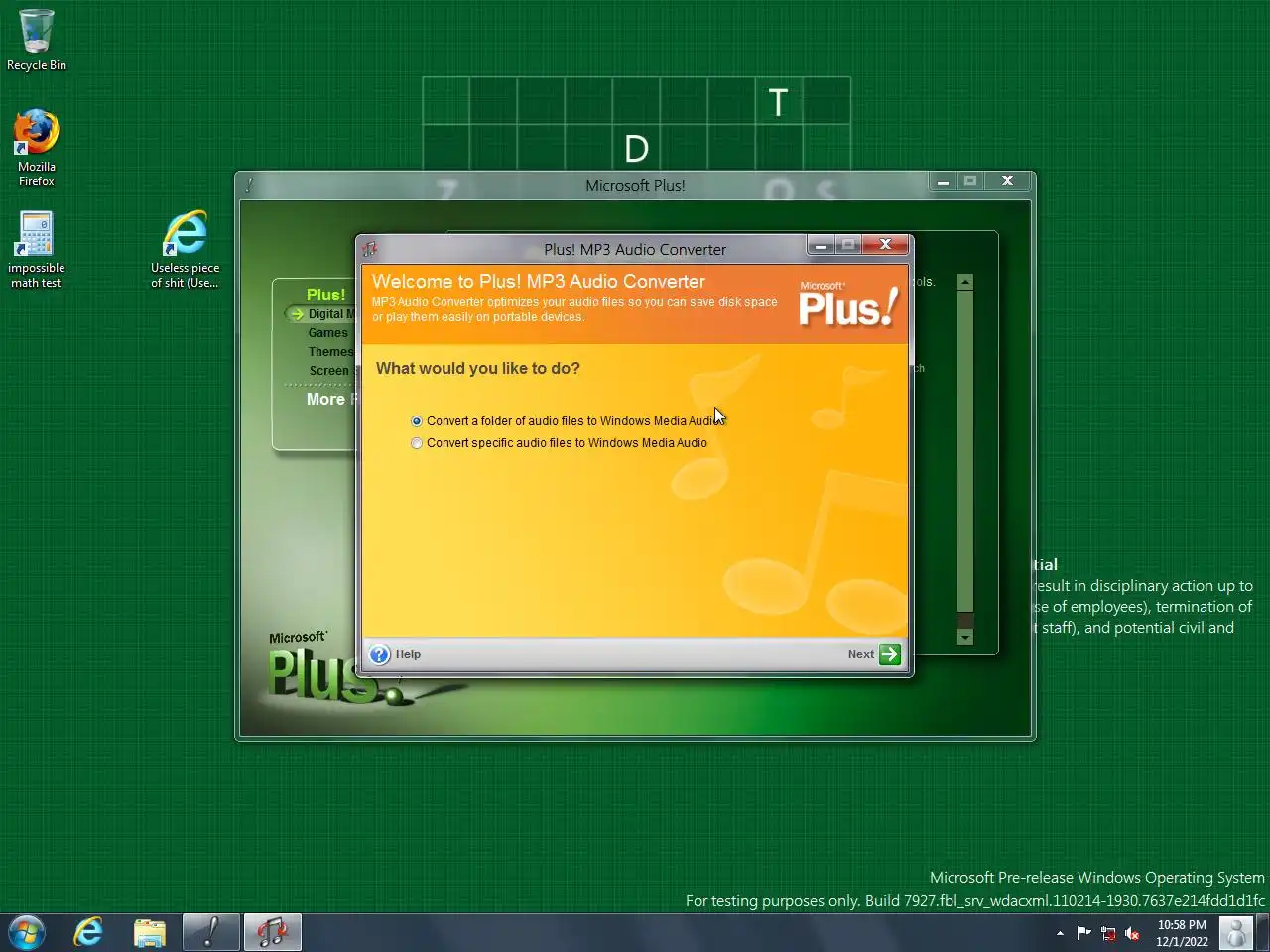Screen dimensions: 1270x952
Task: Click the muted volume tray icon
Action: click(1132, 933)
